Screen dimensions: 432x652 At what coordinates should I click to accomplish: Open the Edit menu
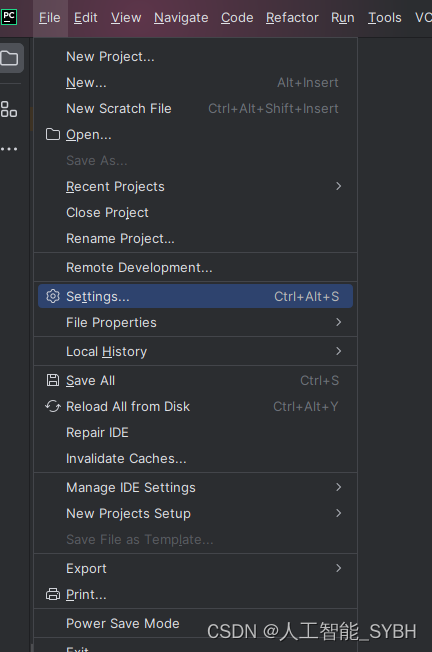click(85, 17)
